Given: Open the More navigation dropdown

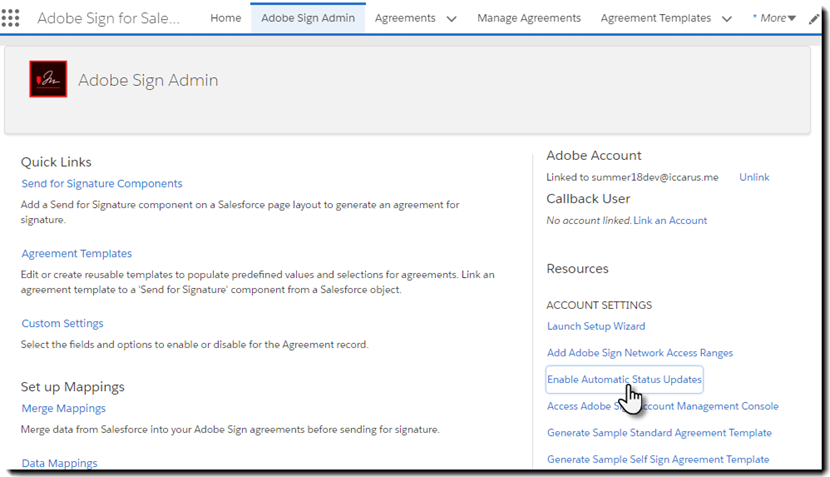Looking at the screenshot, I should pyautogui.click(x=774, y=18).
